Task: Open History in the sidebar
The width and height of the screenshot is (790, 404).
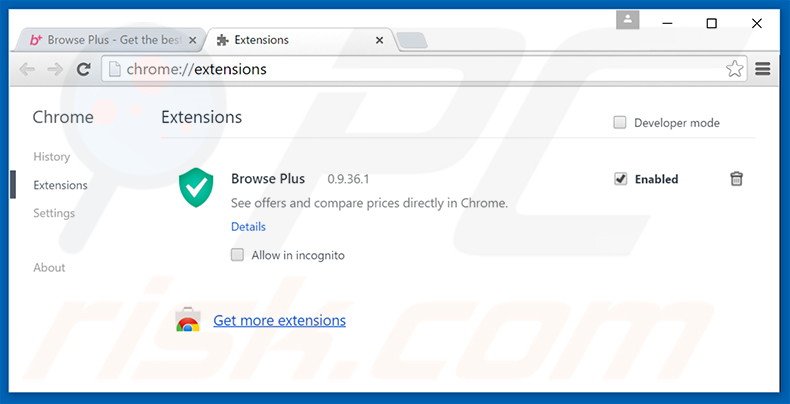Action: coord(51,157)
